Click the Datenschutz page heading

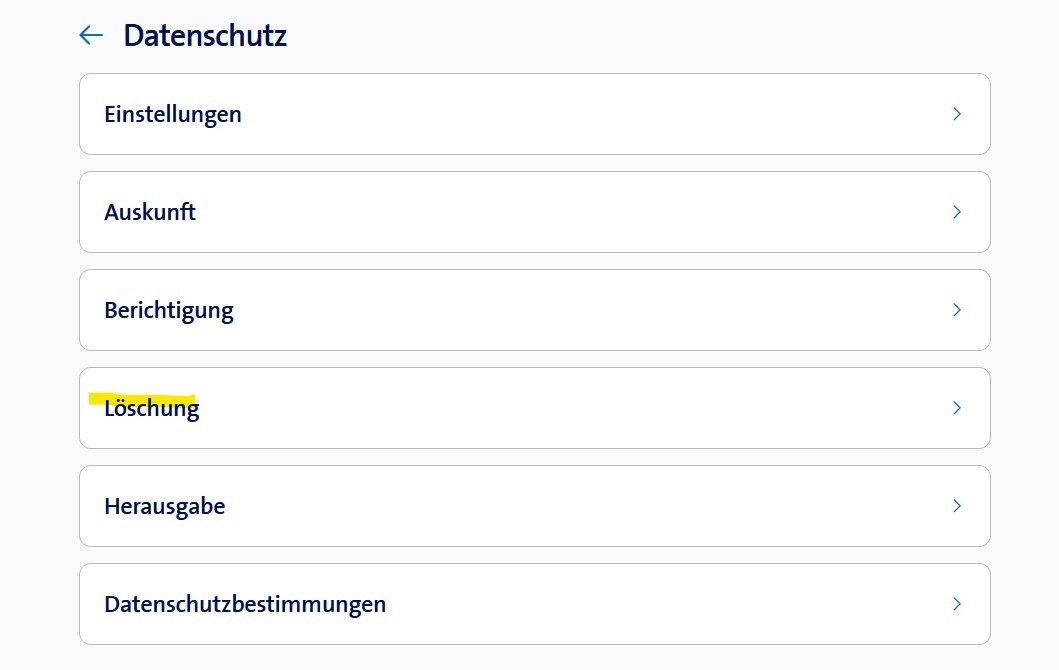pos(205,36)
